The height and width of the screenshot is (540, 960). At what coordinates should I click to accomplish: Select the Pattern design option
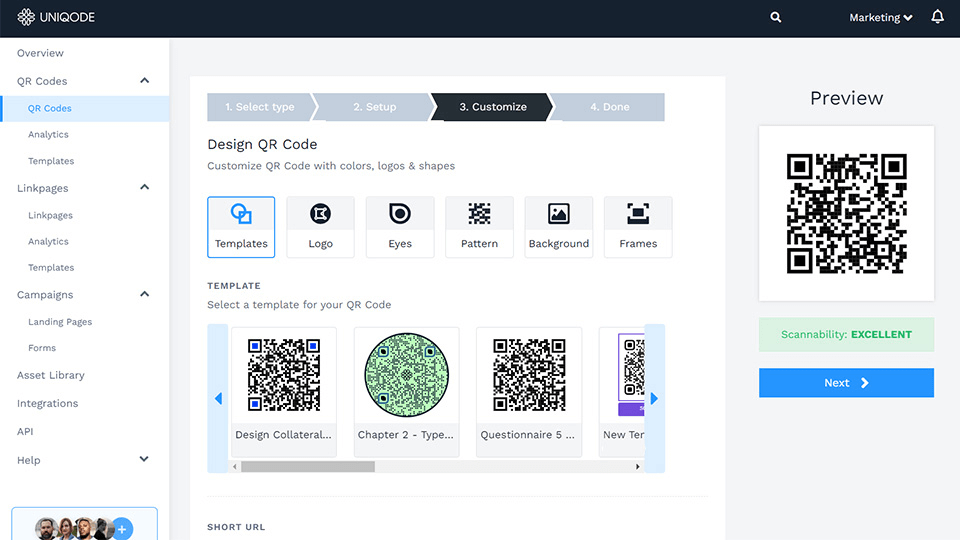point(479,227)
